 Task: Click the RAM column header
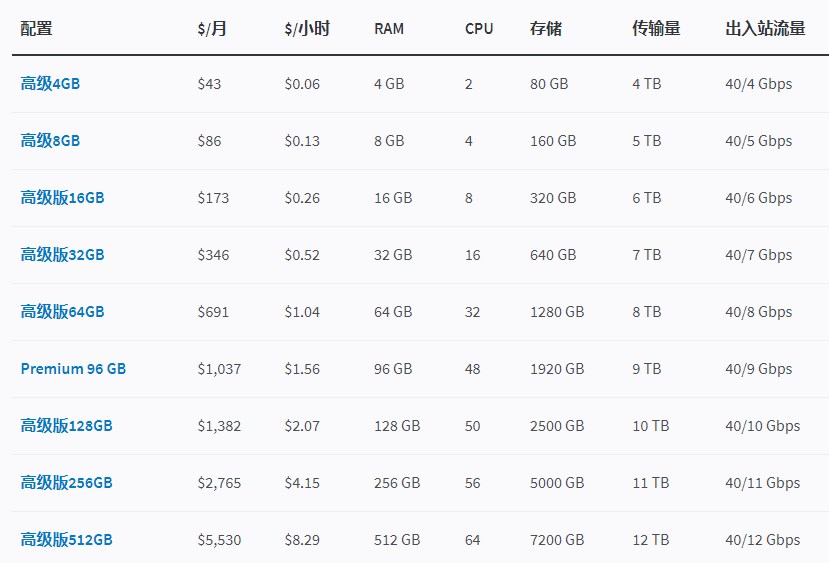pyautogui.click(x=389, y=28)
